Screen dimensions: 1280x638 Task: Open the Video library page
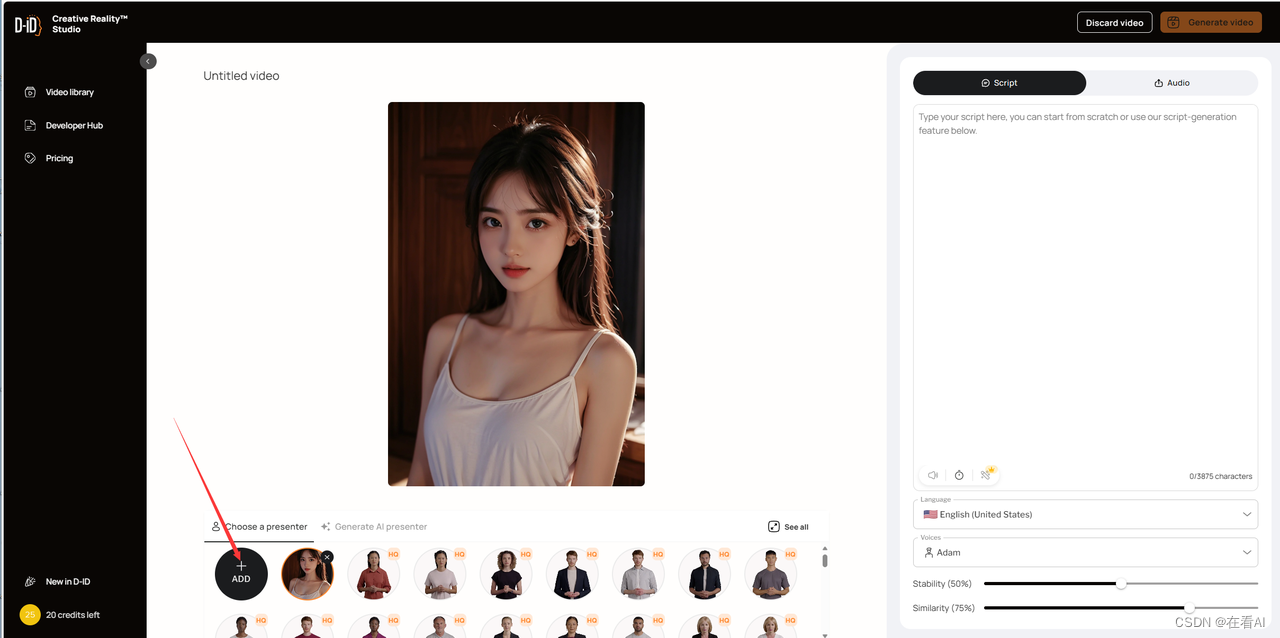[x=59, y=92]
